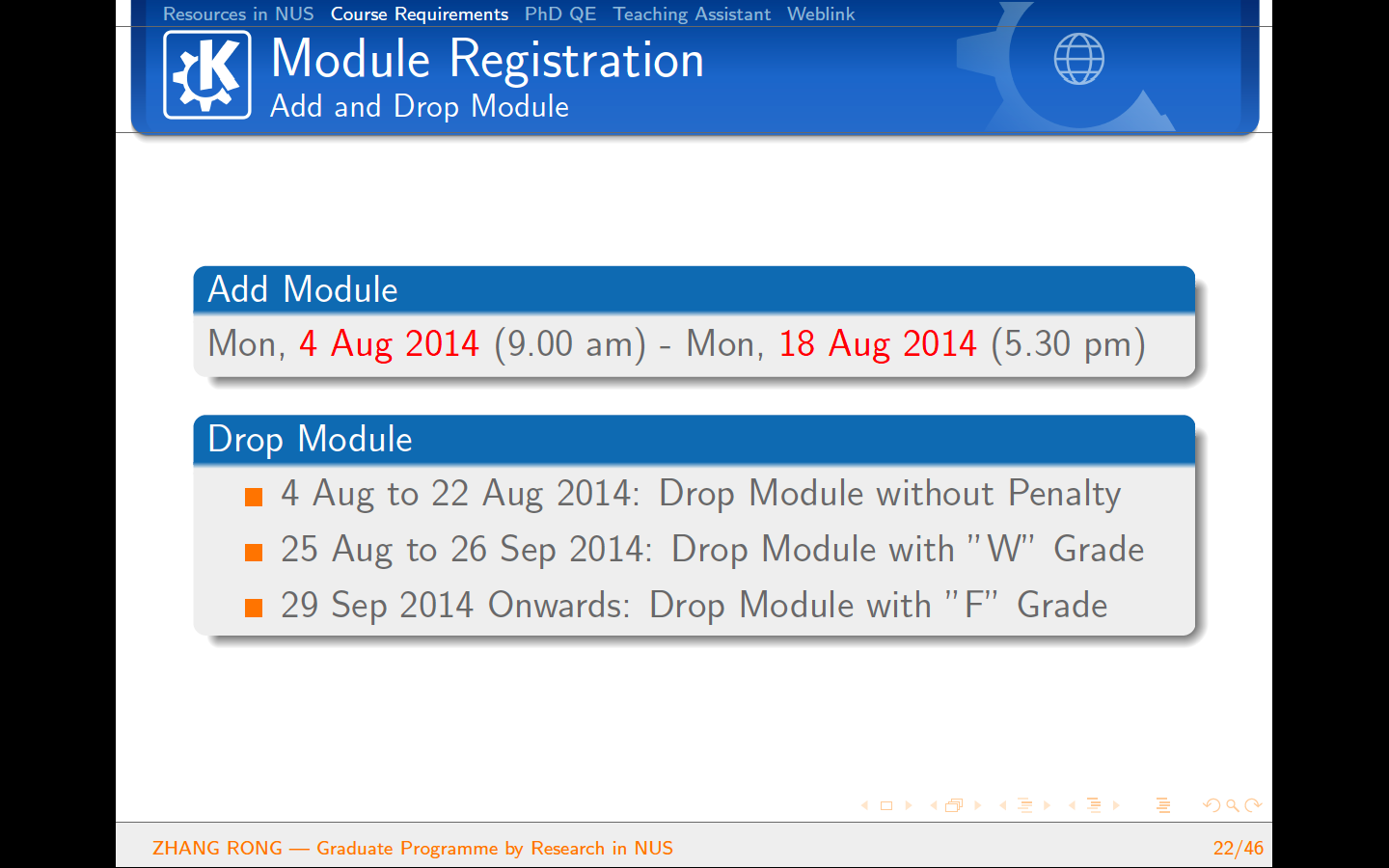This screenshot has width=1389, height=868.
Task: Jump to next section arrow
Action: [1116, 805]
